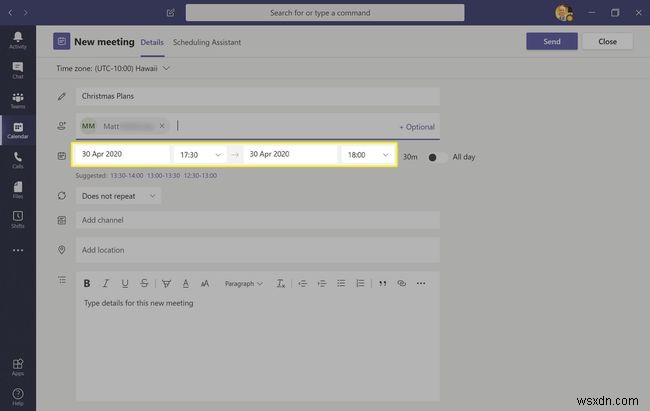Apply strikethrough formatting
650x411 pixels.
[x=144, y=283]
